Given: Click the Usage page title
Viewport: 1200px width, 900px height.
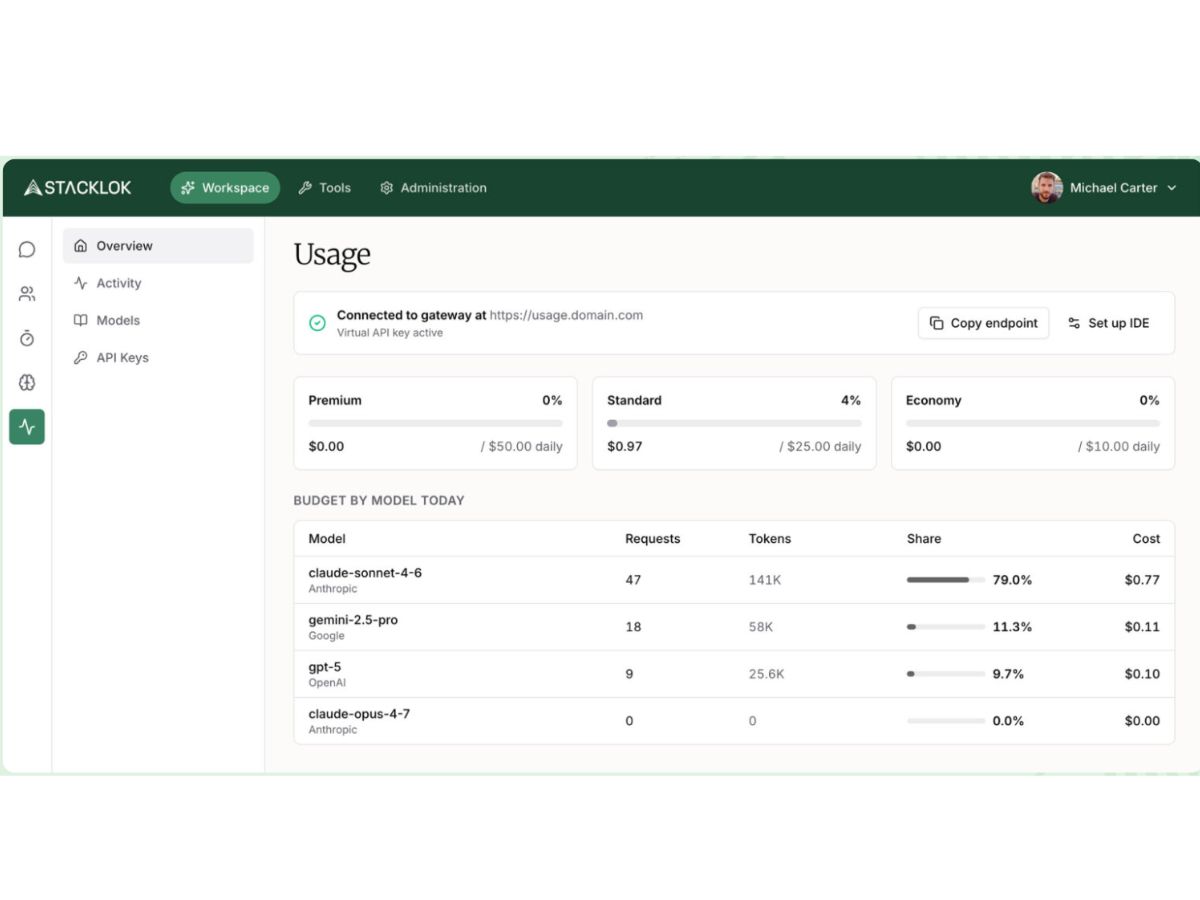Looking at the screenshot, I should coord(332,255).
